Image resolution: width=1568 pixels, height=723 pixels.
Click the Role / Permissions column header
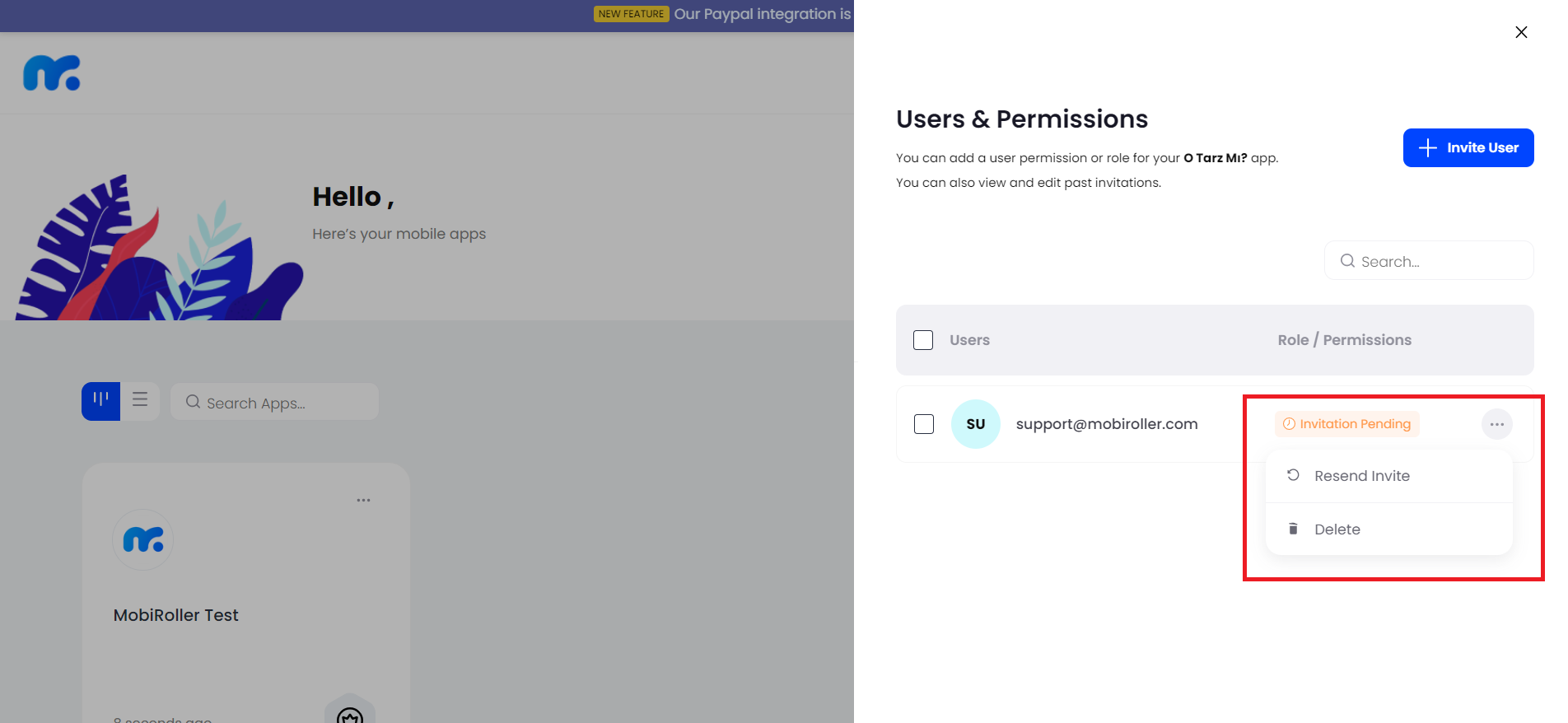1345,340
